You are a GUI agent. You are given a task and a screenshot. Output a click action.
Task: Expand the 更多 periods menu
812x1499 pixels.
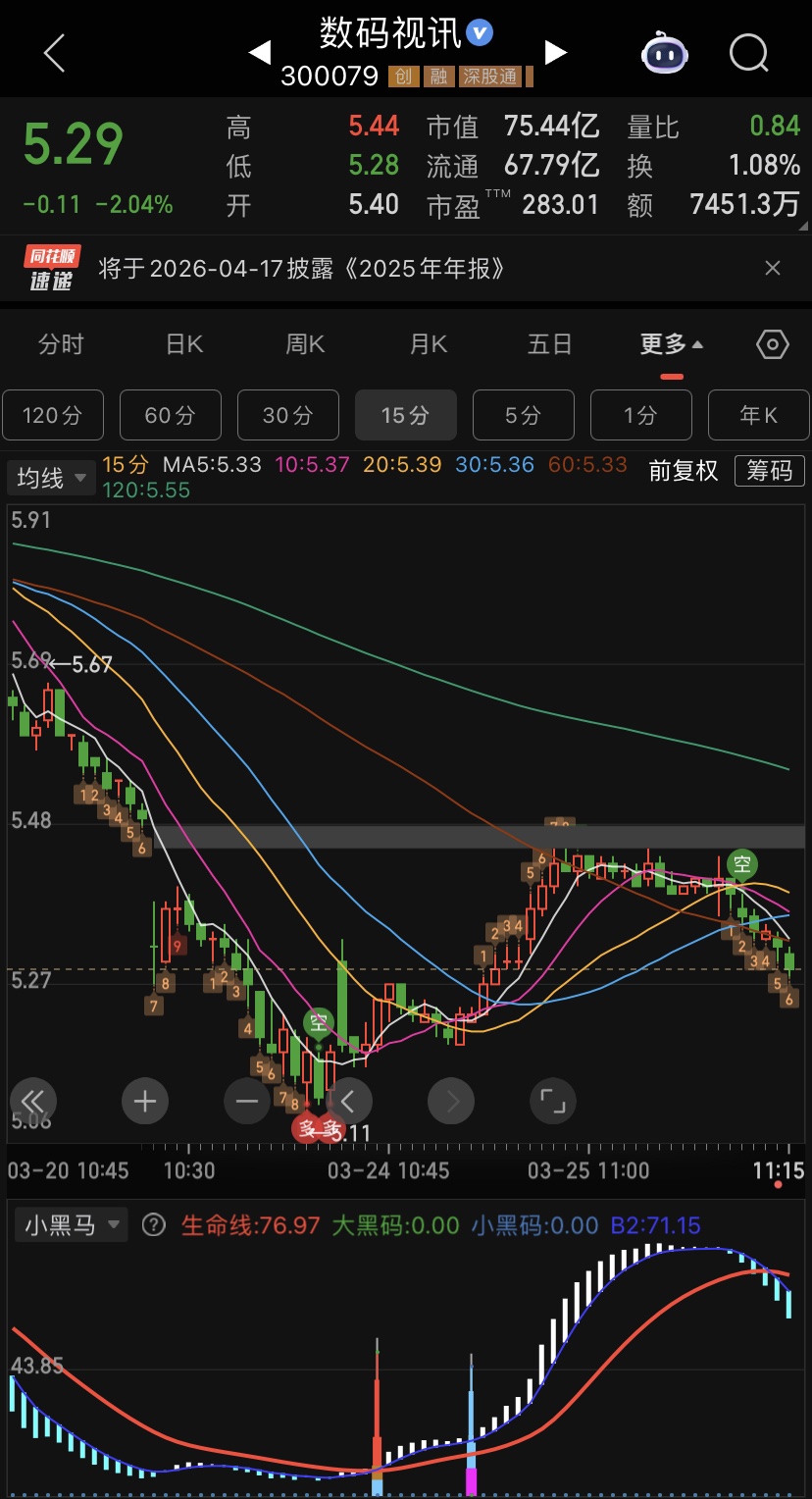pyautogui.click(x=671, y=344)
